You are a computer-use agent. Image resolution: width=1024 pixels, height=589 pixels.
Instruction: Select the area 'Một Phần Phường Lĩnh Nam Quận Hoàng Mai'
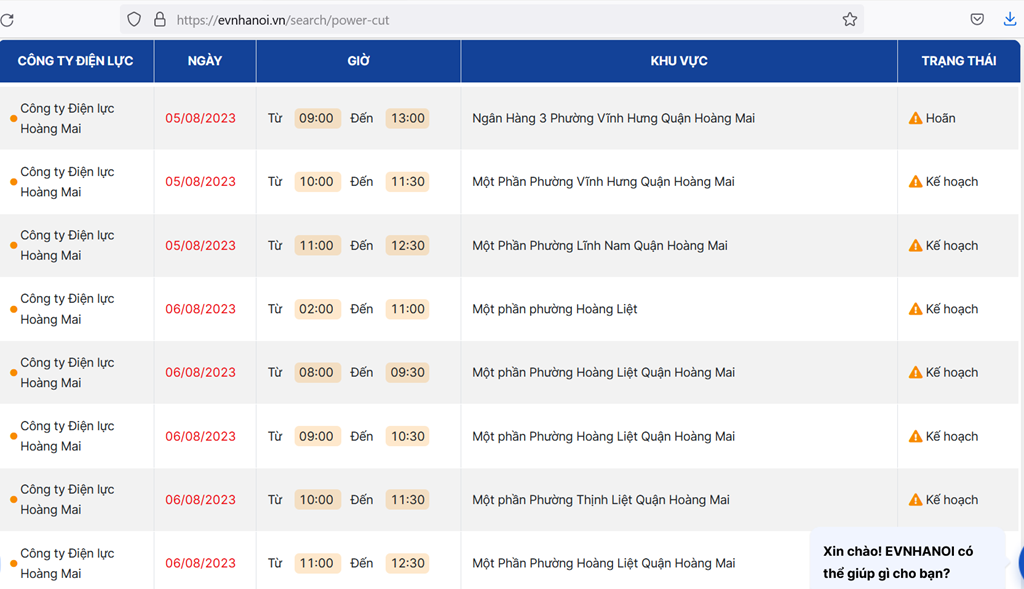(x=600, y=246)
